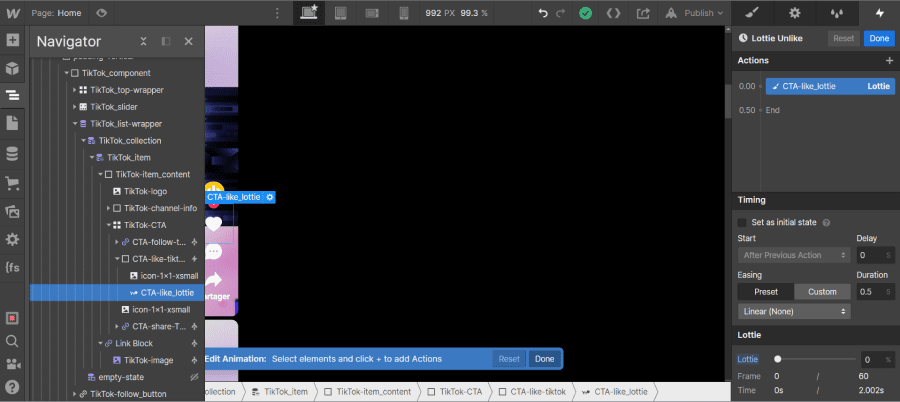Viewport: 900px width, 402px height.
Task: Expand the TikTok_slider node
Action: (75, 107)
